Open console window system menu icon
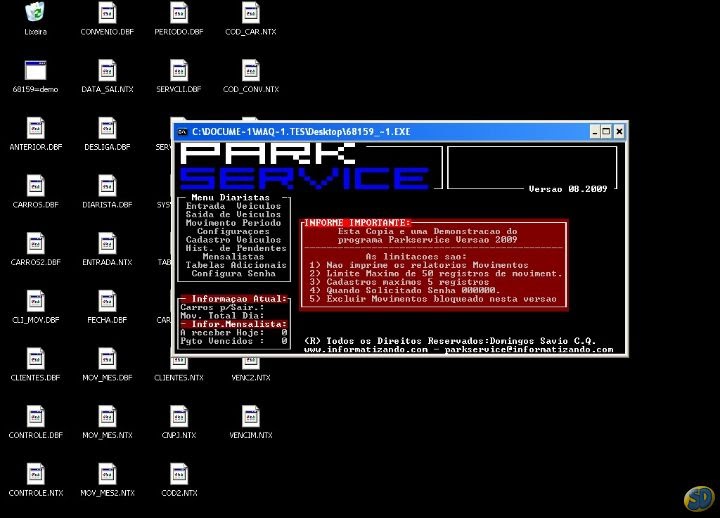 pyautogui.click(x=182, y=132)
